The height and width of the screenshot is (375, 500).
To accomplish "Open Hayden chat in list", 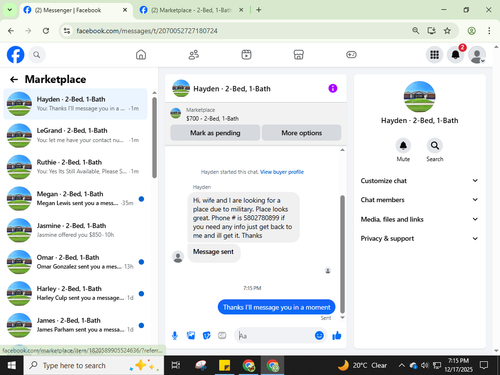I will [75, 104].
